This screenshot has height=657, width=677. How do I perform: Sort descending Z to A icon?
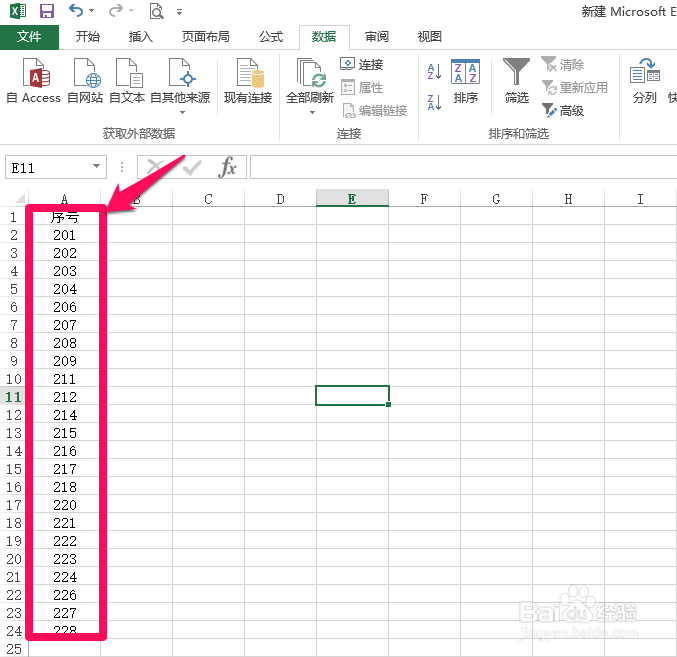[x=434, y=103]
